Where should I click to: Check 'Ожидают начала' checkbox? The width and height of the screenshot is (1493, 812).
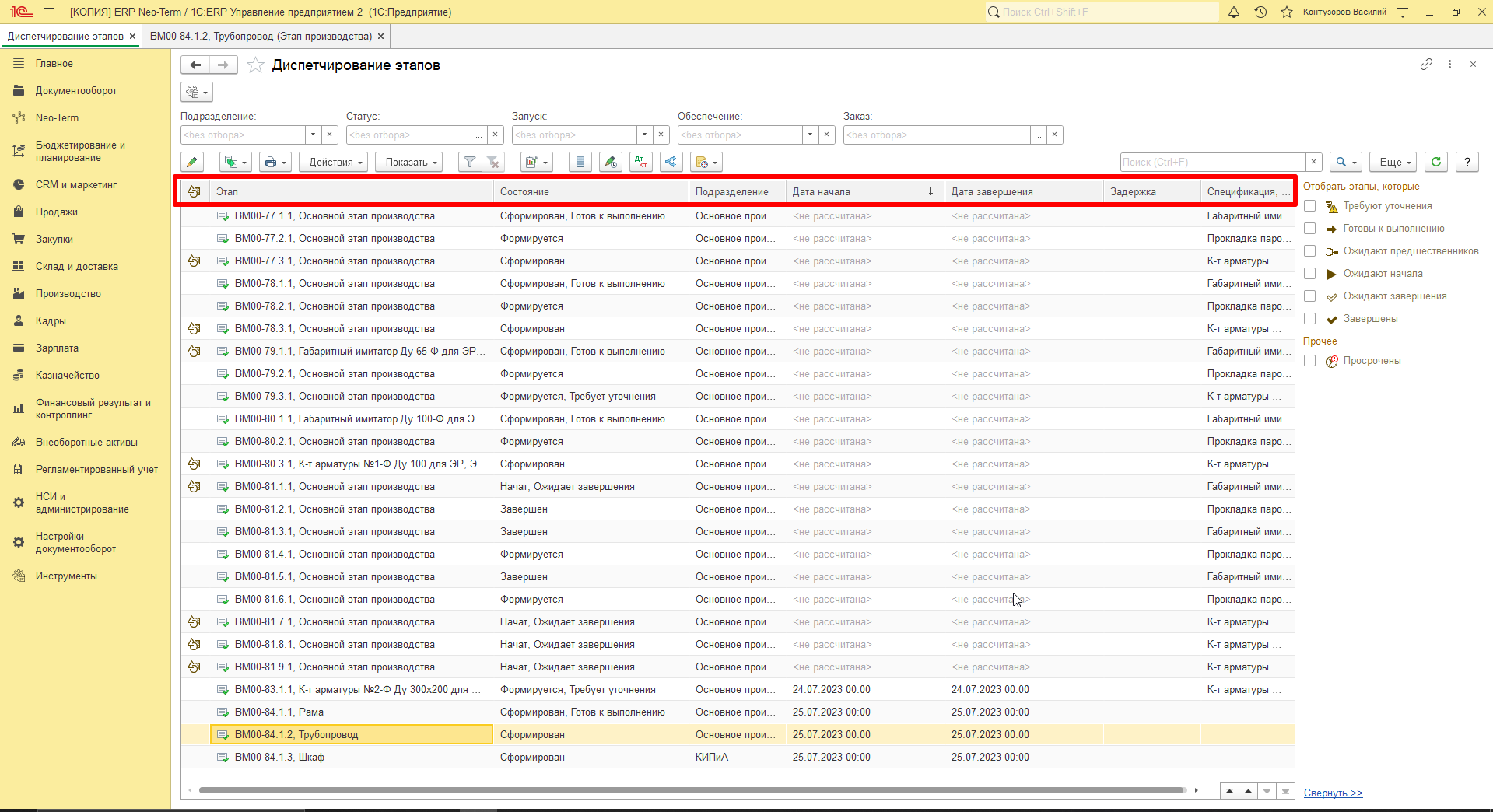pyautogui.click(x=1310, y=274)
